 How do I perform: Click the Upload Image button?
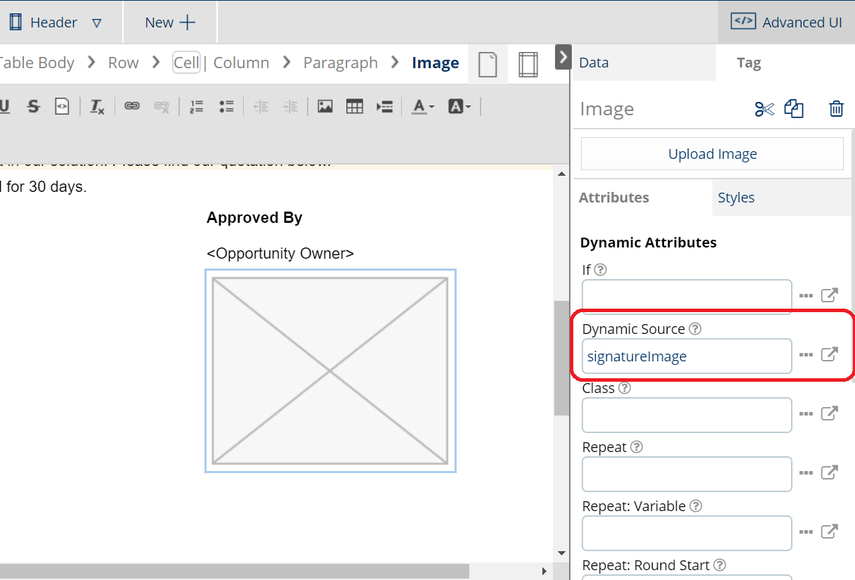(712, 154)
